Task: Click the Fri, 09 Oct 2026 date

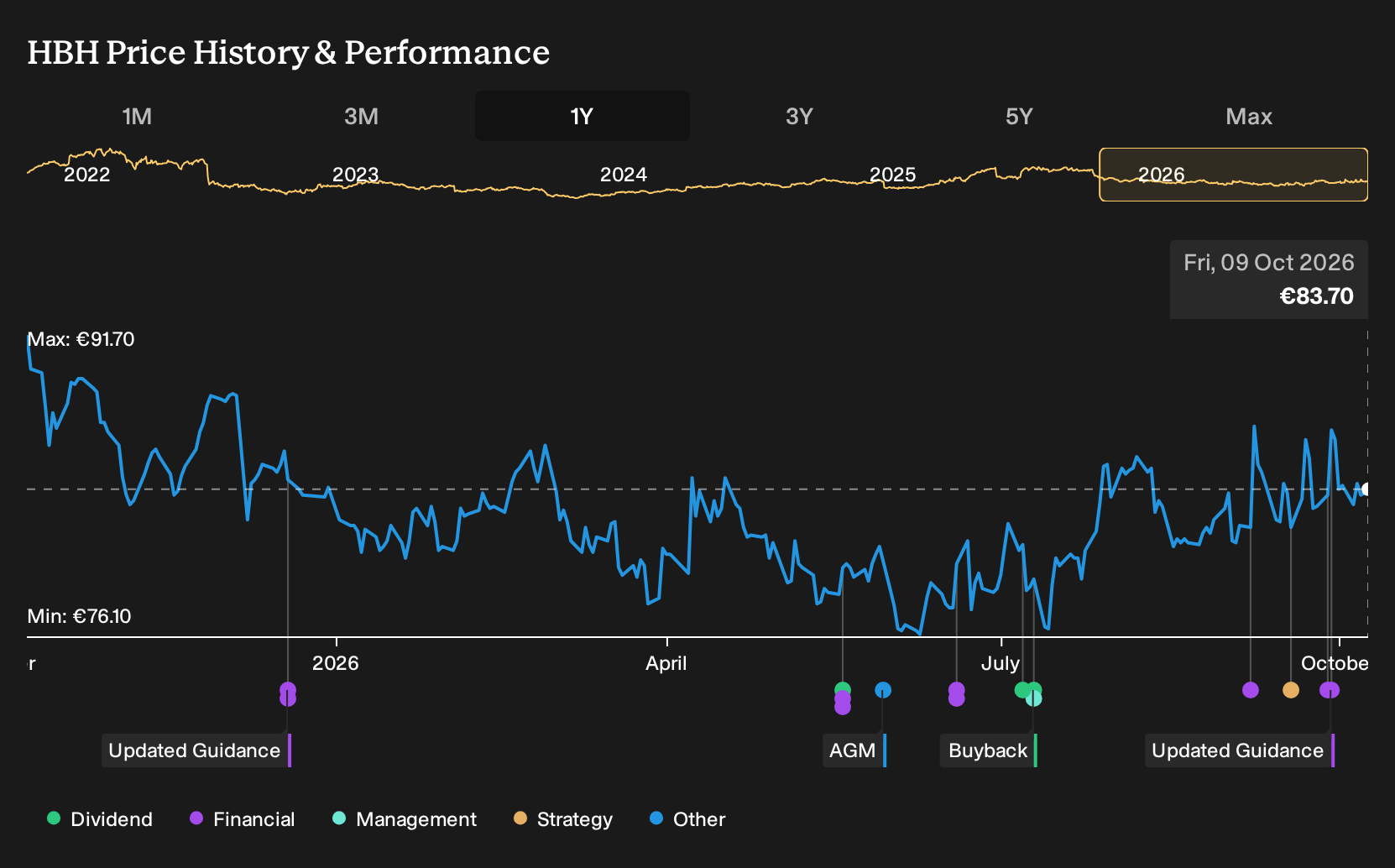Action: (1269, 263)
